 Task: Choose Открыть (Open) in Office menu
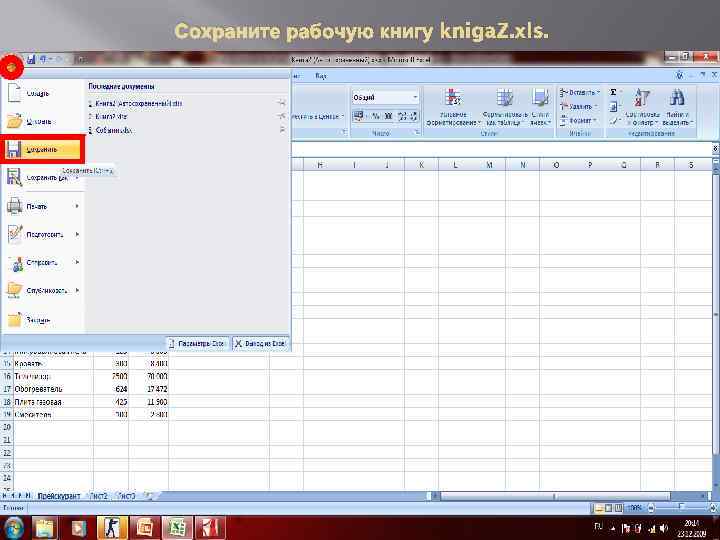pos(42,121)
